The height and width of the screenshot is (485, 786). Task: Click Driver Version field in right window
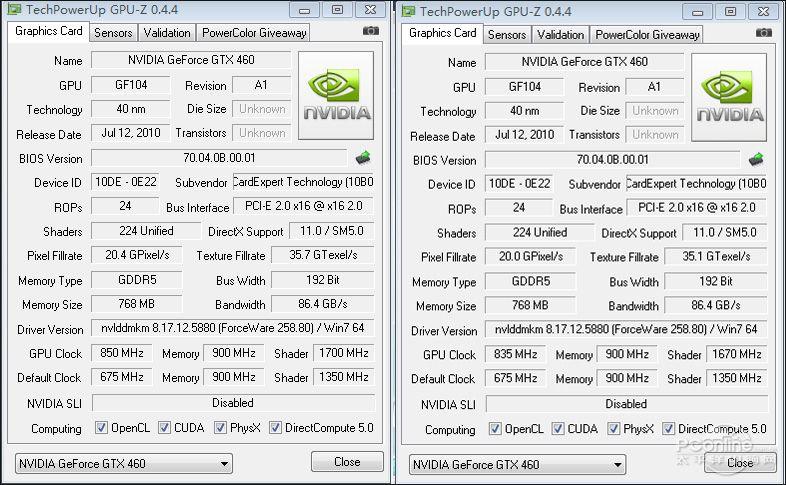(x=626, y=329)
